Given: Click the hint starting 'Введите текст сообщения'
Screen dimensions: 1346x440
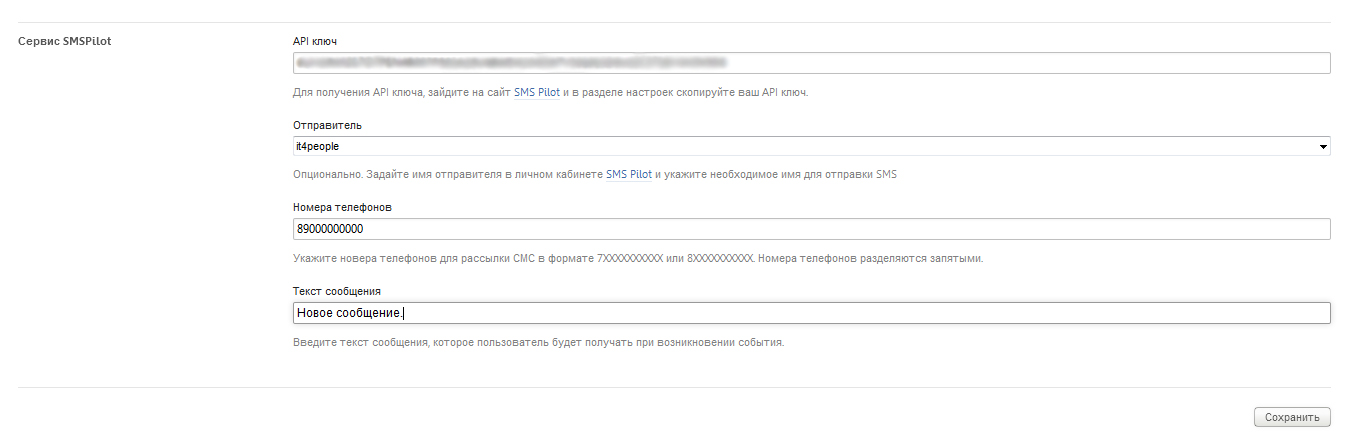Looking at the screenshot, I should pos(538,342).
